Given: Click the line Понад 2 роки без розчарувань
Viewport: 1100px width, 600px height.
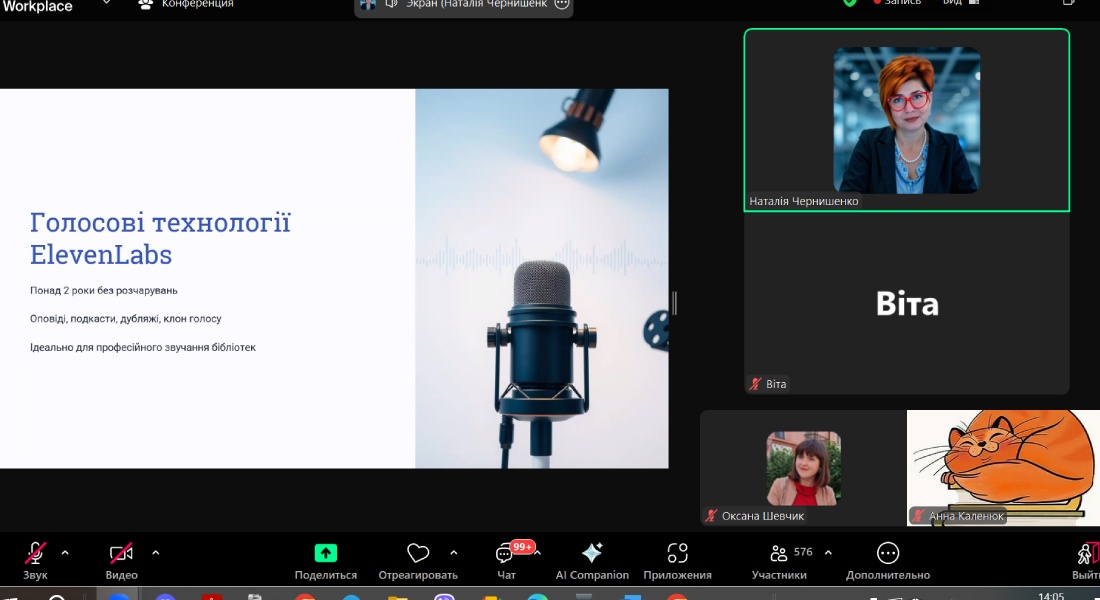Looking at the screenshot, I should [x=104, y=291].
